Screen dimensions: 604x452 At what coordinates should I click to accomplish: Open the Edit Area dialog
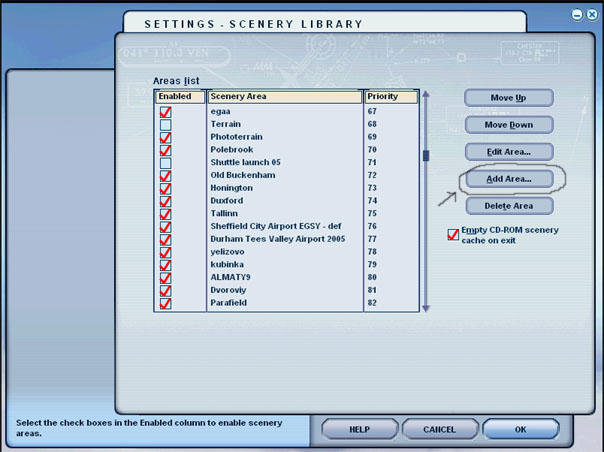pyautogui.click(x=509, y=152)
